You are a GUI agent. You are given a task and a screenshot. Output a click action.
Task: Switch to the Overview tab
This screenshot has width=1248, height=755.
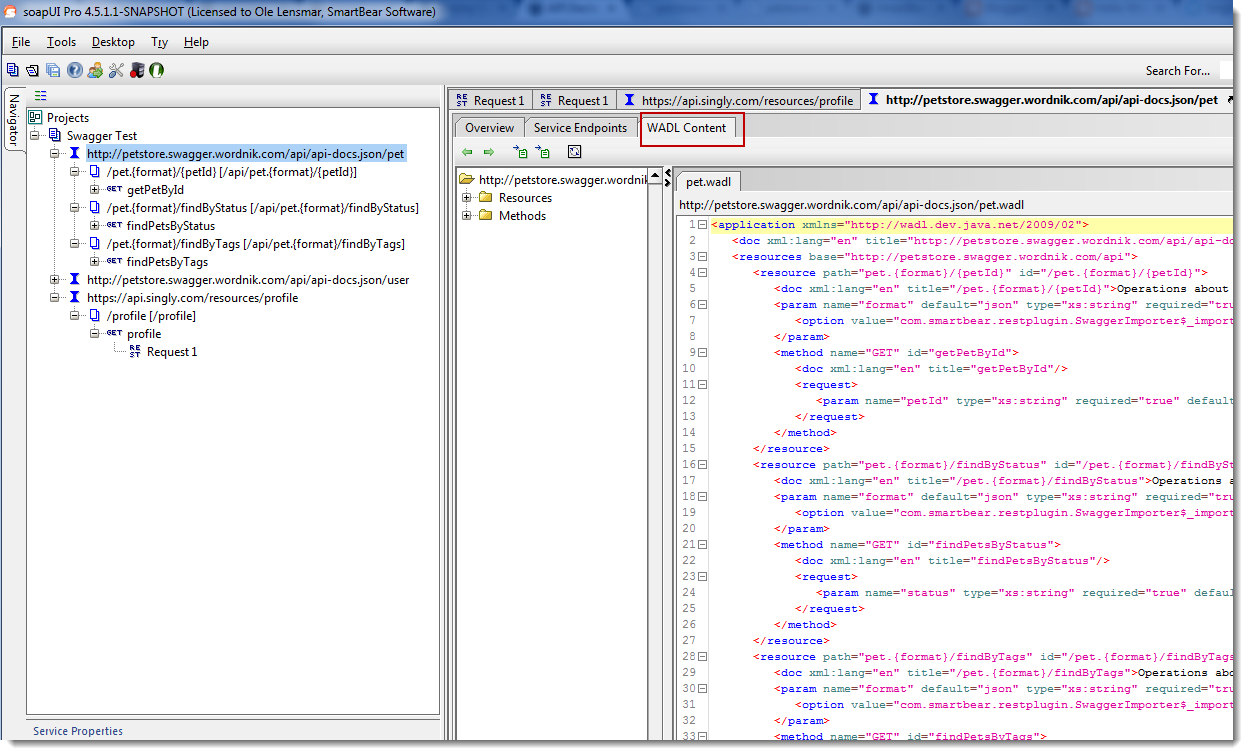click(489, 128)
